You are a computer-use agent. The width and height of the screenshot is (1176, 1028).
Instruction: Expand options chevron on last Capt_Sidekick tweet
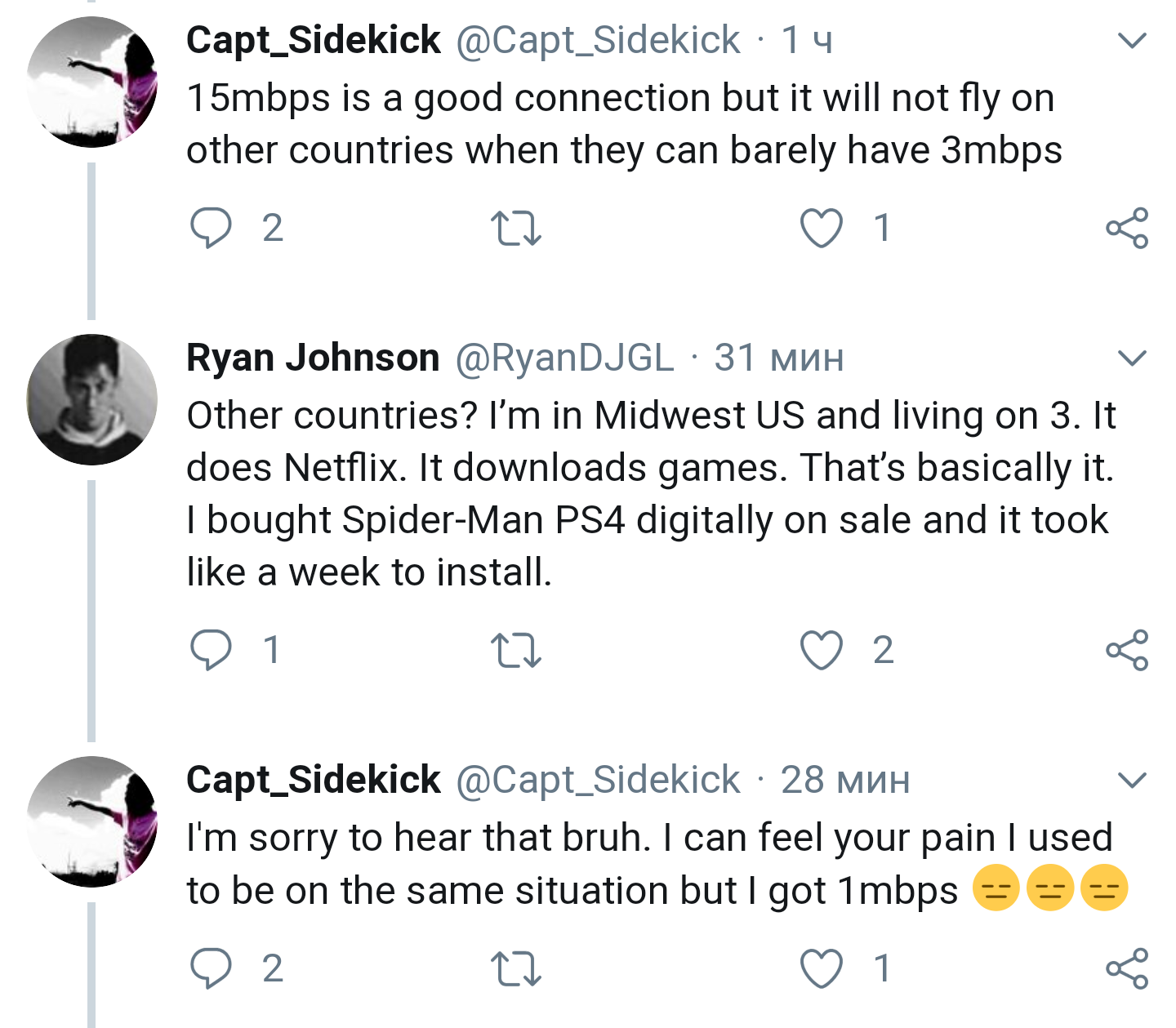(1132, 780)
